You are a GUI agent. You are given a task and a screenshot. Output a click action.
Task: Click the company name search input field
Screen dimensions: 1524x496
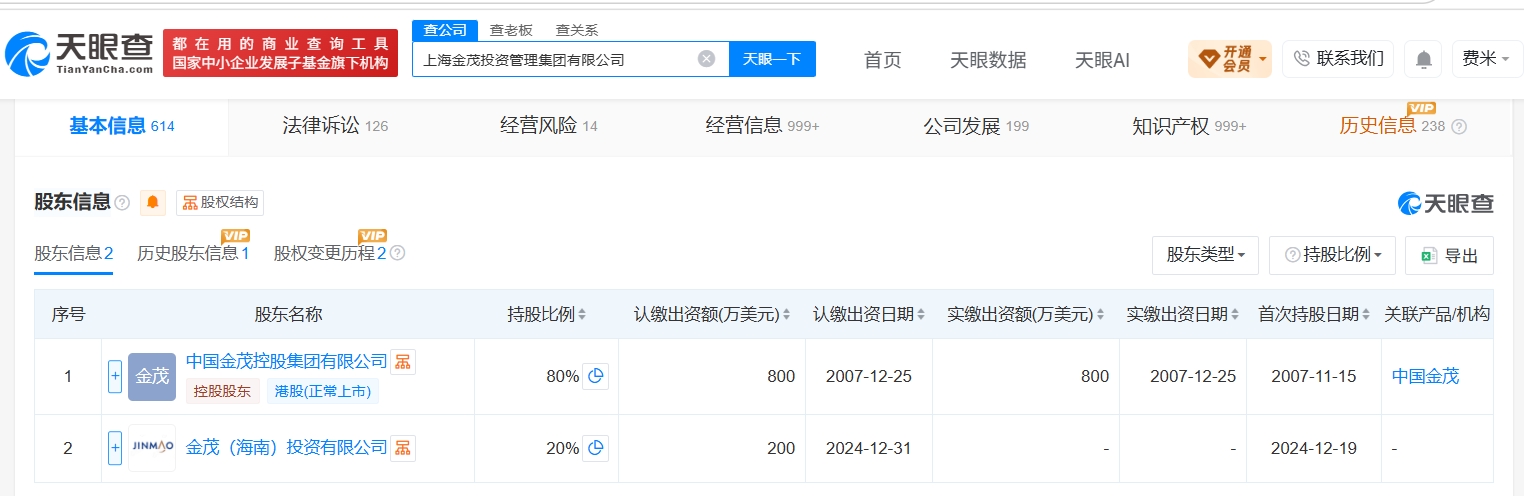(556, 59)
